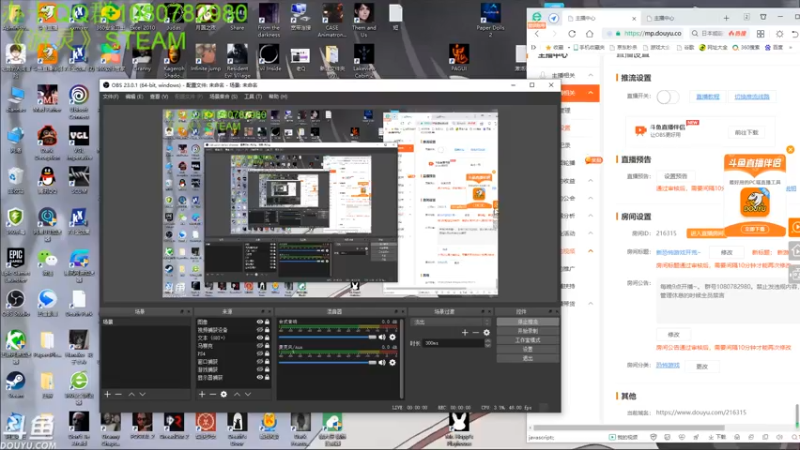Adjust 麦克风/Aux volume slider
The width and height of the screenshot is (800, 450).
[328, 362]
